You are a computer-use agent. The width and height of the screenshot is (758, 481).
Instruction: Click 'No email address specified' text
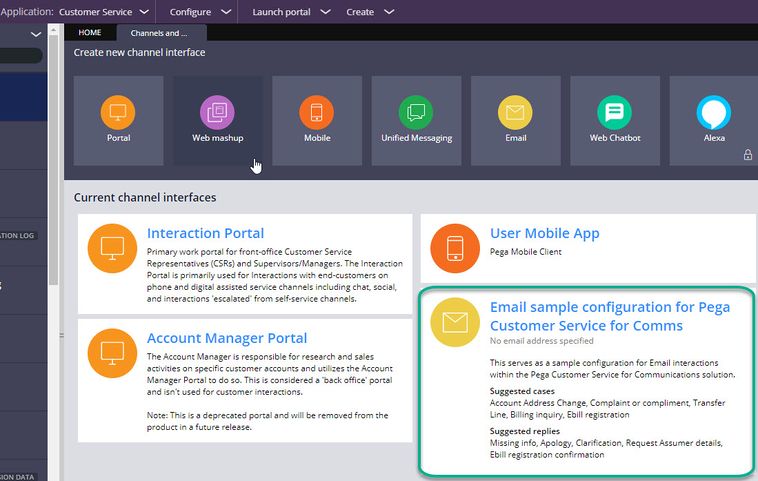(541, 341)
